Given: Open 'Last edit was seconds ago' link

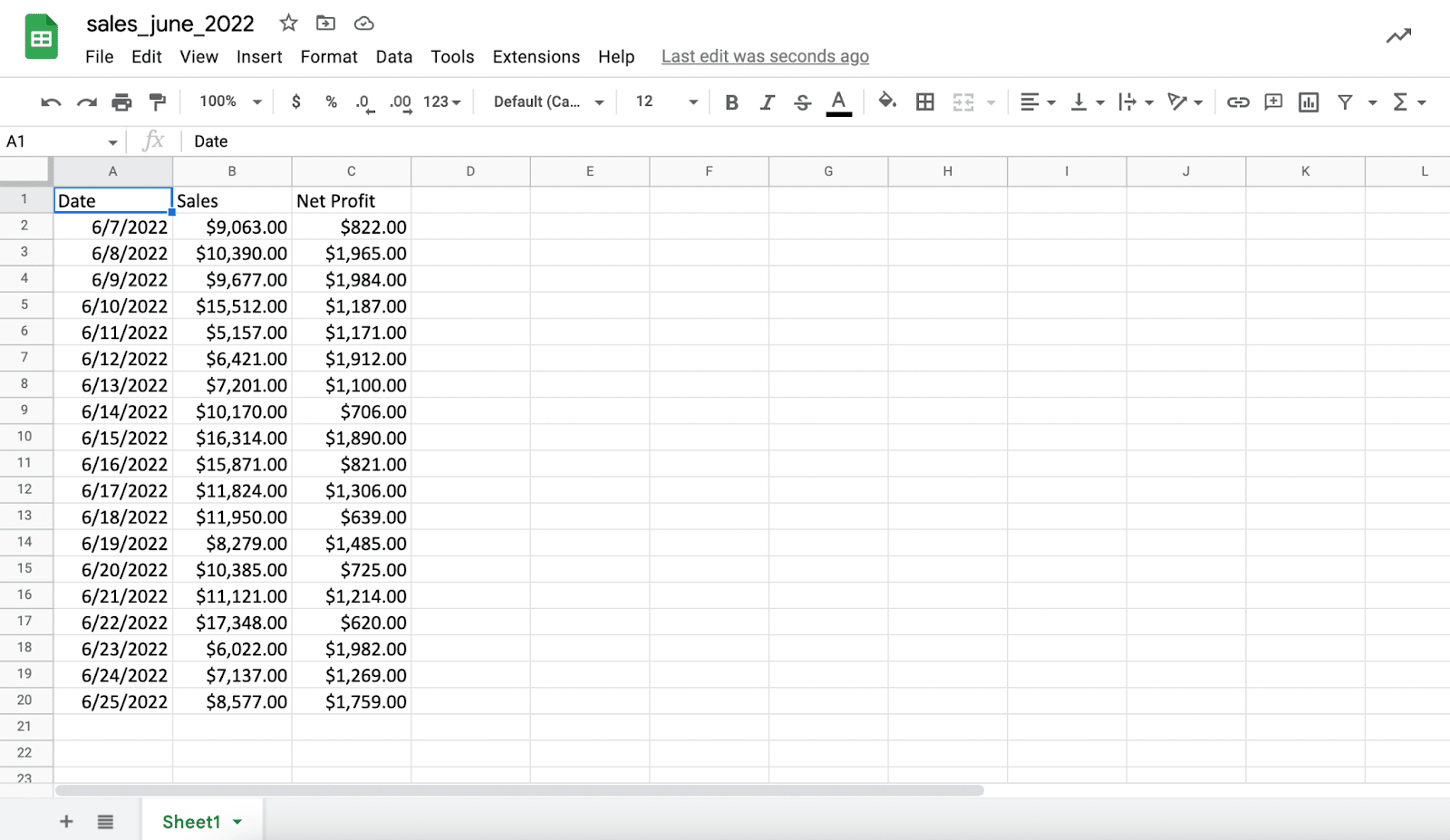Looking at the screenshot, I should point(765,56).
